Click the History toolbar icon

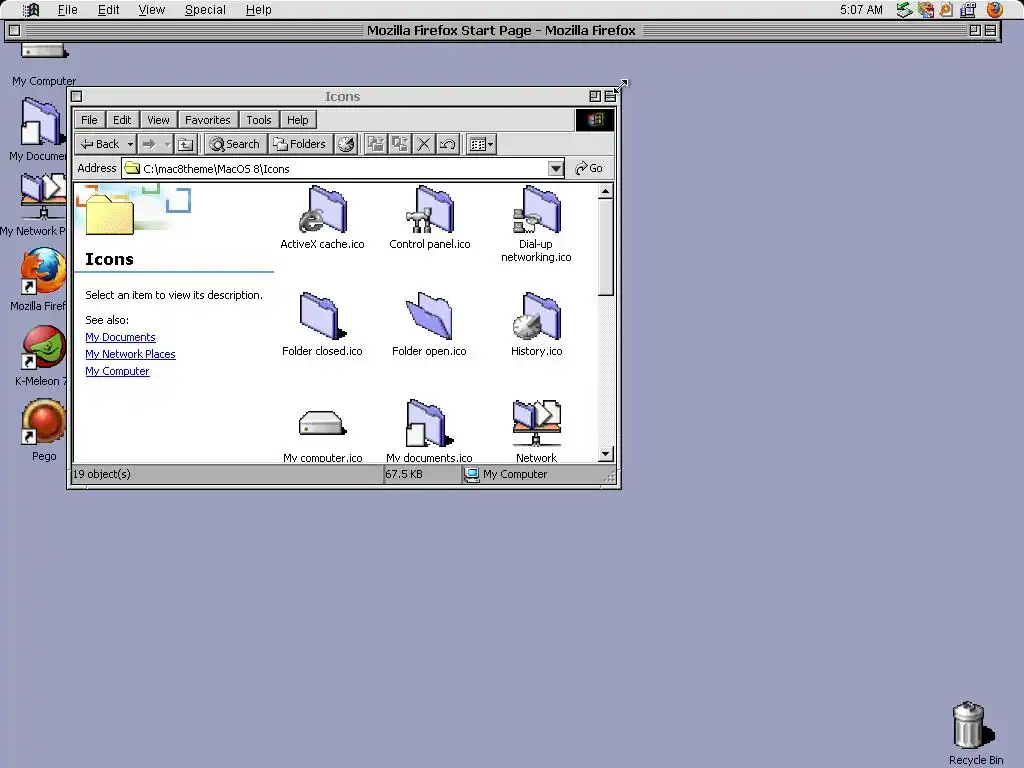346,144
